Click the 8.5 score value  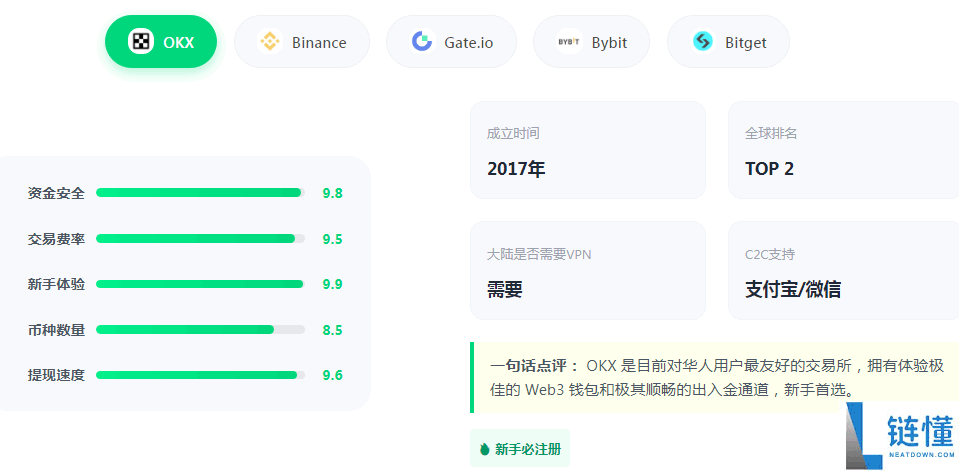tap(333, 330)
